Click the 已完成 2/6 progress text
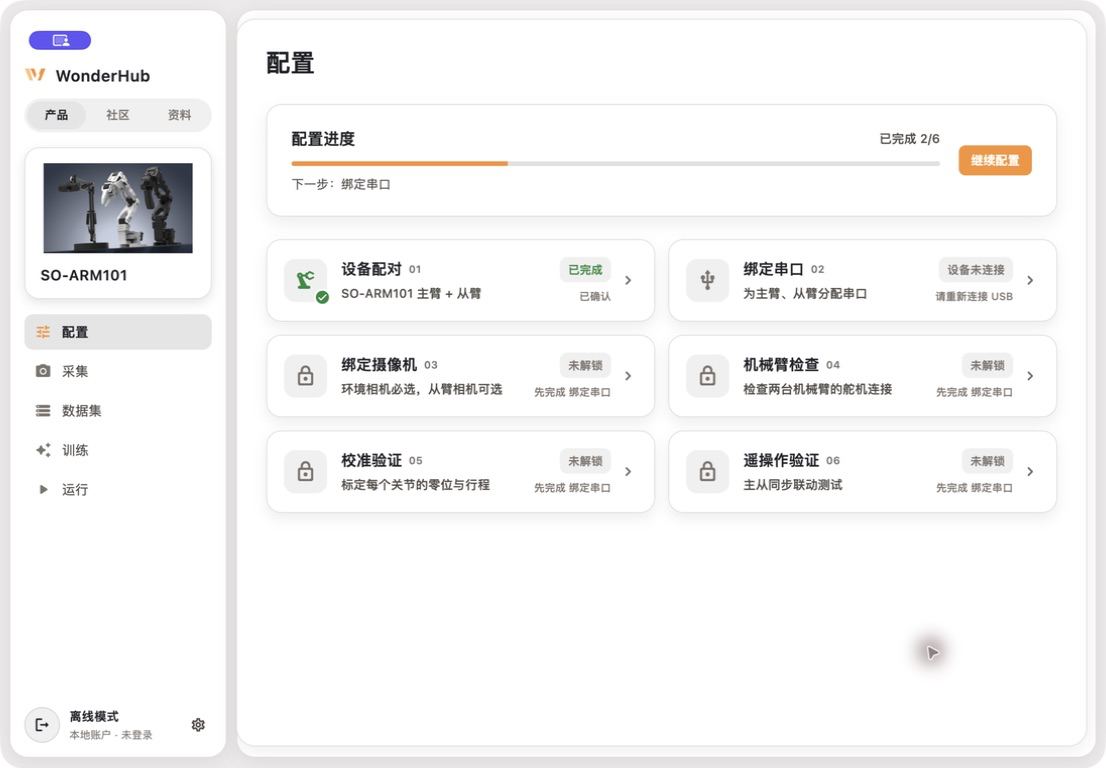The width and height of the screenshot is (1106, 768). pyautogui.click(x=909, y=139)
